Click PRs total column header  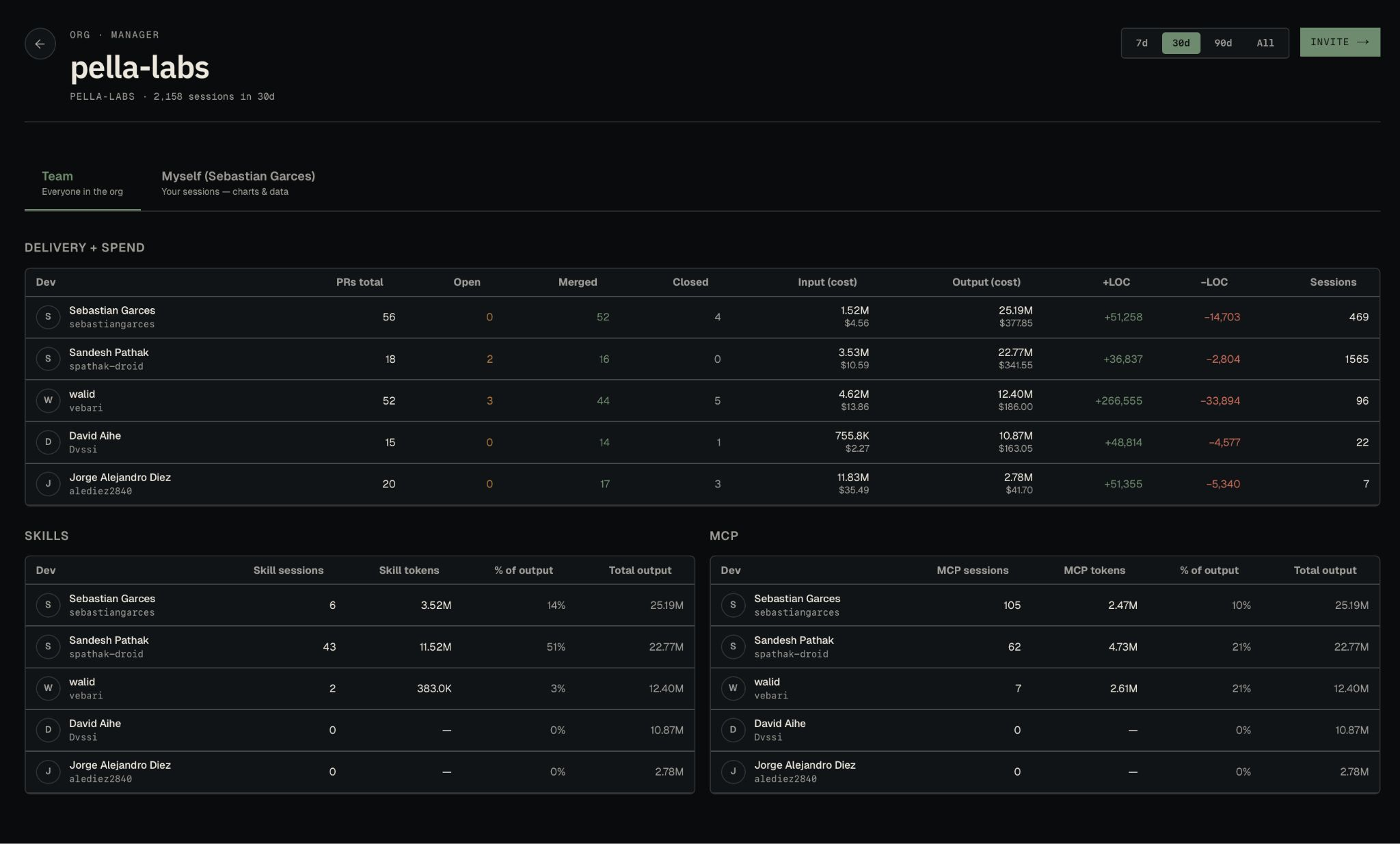coord(360,282)
